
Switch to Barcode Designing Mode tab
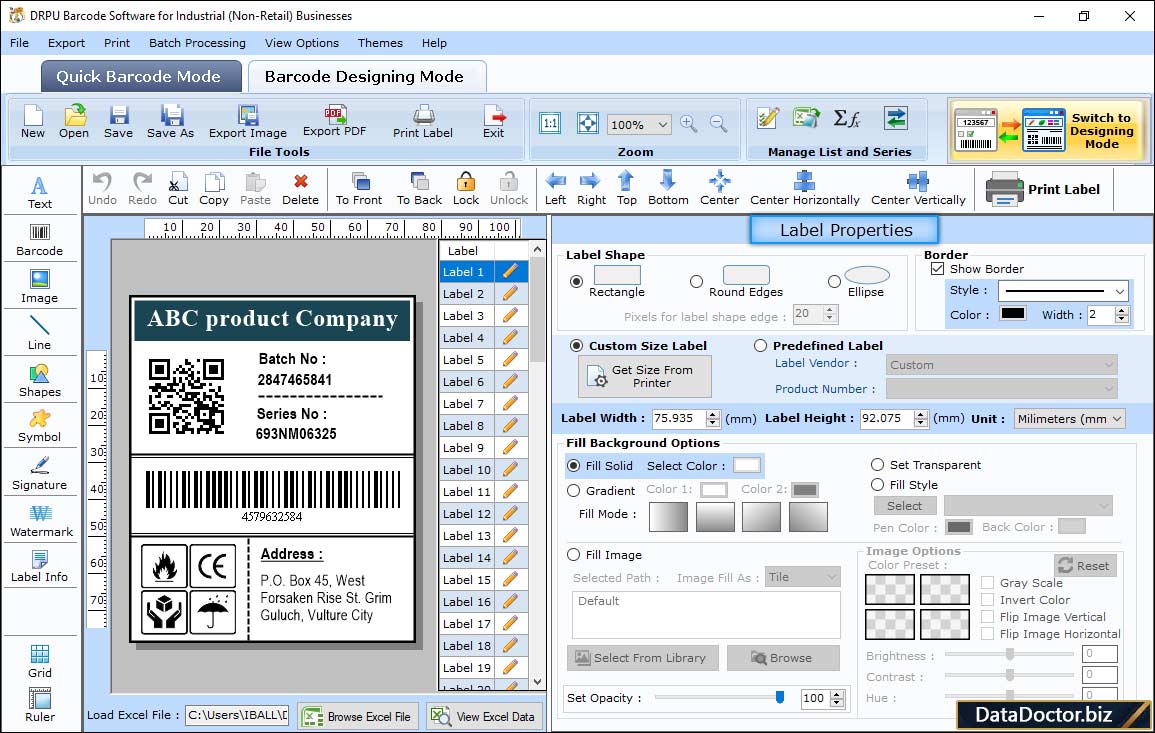coord(366,77)
